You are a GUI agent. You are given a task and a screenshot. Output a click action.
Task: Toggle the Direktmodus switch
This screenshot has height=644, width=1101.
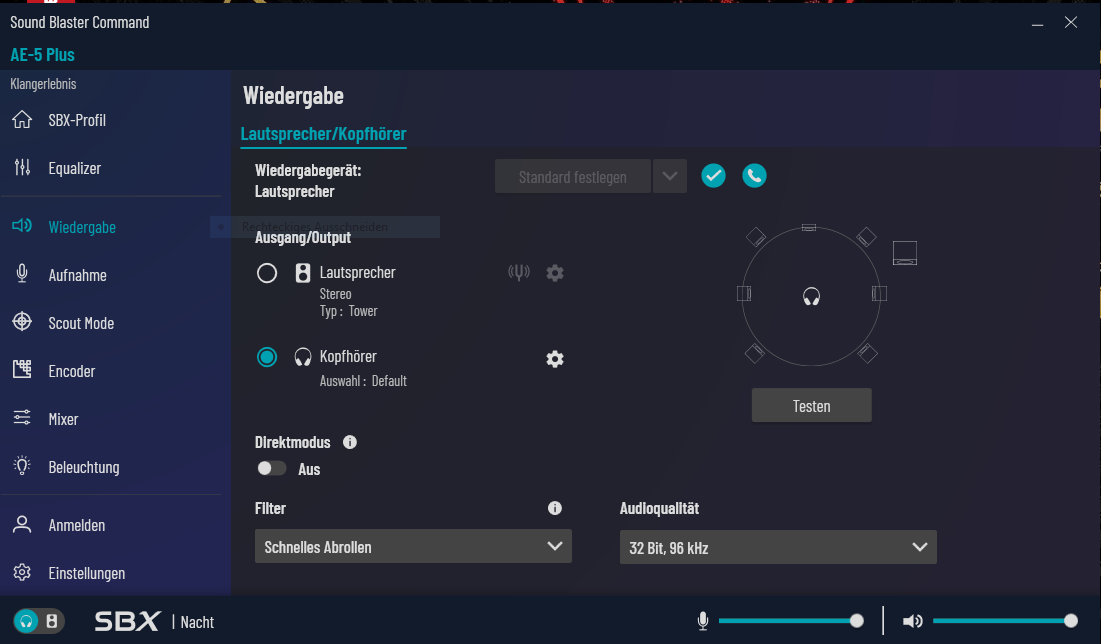[x=271, y=468]
